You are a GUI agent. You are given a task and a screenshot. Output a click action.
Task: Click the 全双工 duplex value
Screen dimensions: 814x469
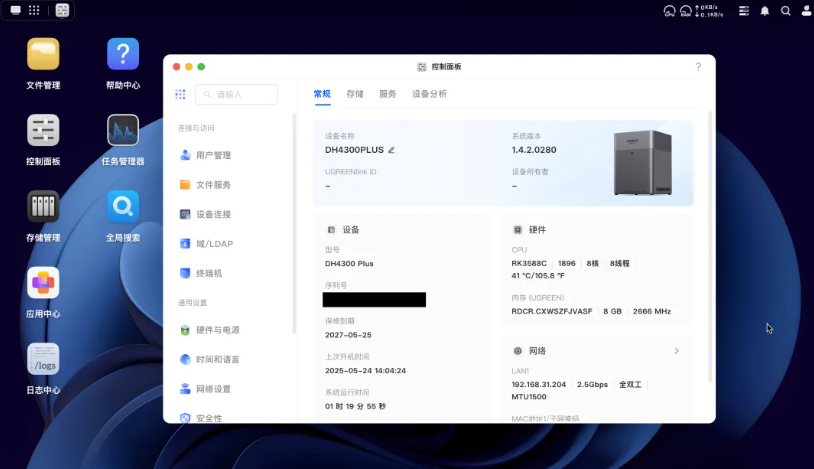pyautogui.click(x=630, y=385)
